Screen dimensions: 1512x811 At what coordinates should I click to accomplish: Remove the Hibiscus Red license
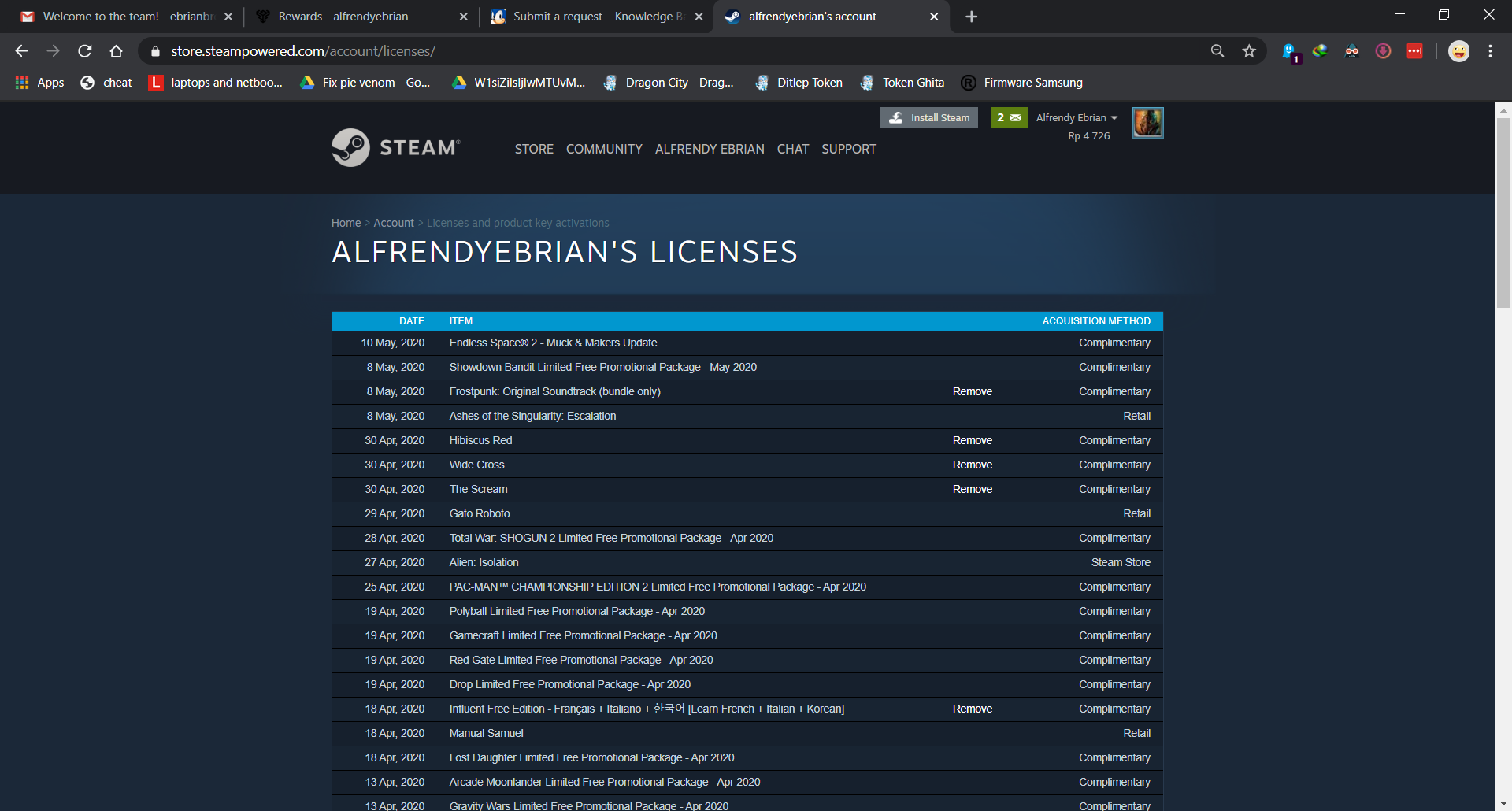972,440
